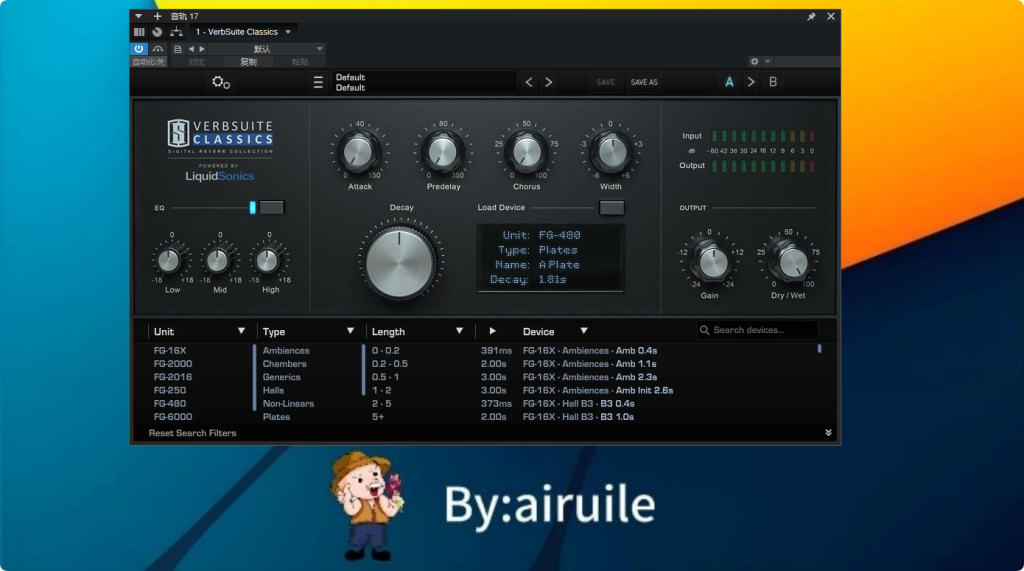Select the A preset slot
The width and height of the screenshot is (1024, 571).
729,82
